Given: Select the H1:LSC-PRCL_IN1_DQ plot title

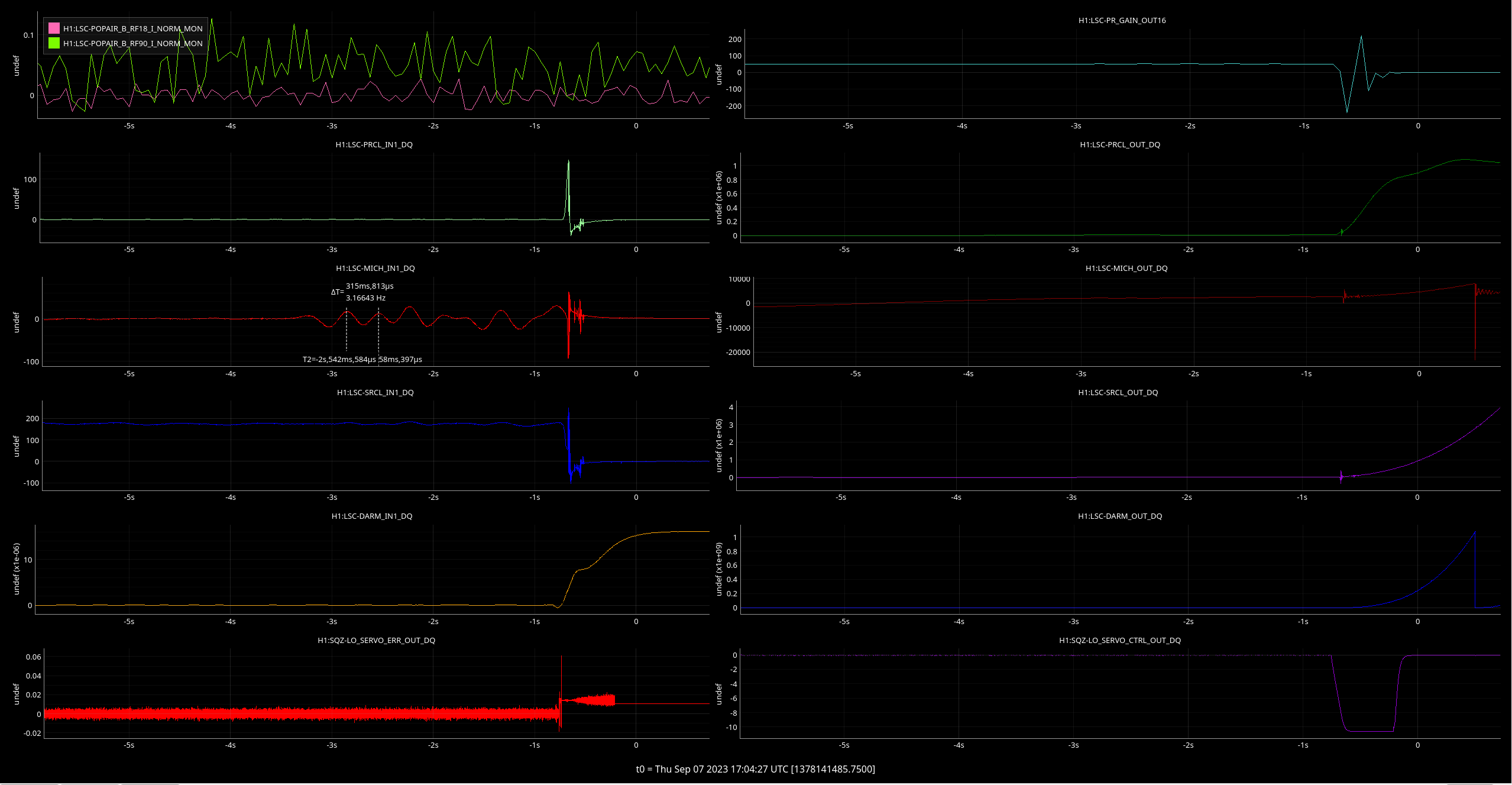Looking at the screenshot, I should pos(374,144).
